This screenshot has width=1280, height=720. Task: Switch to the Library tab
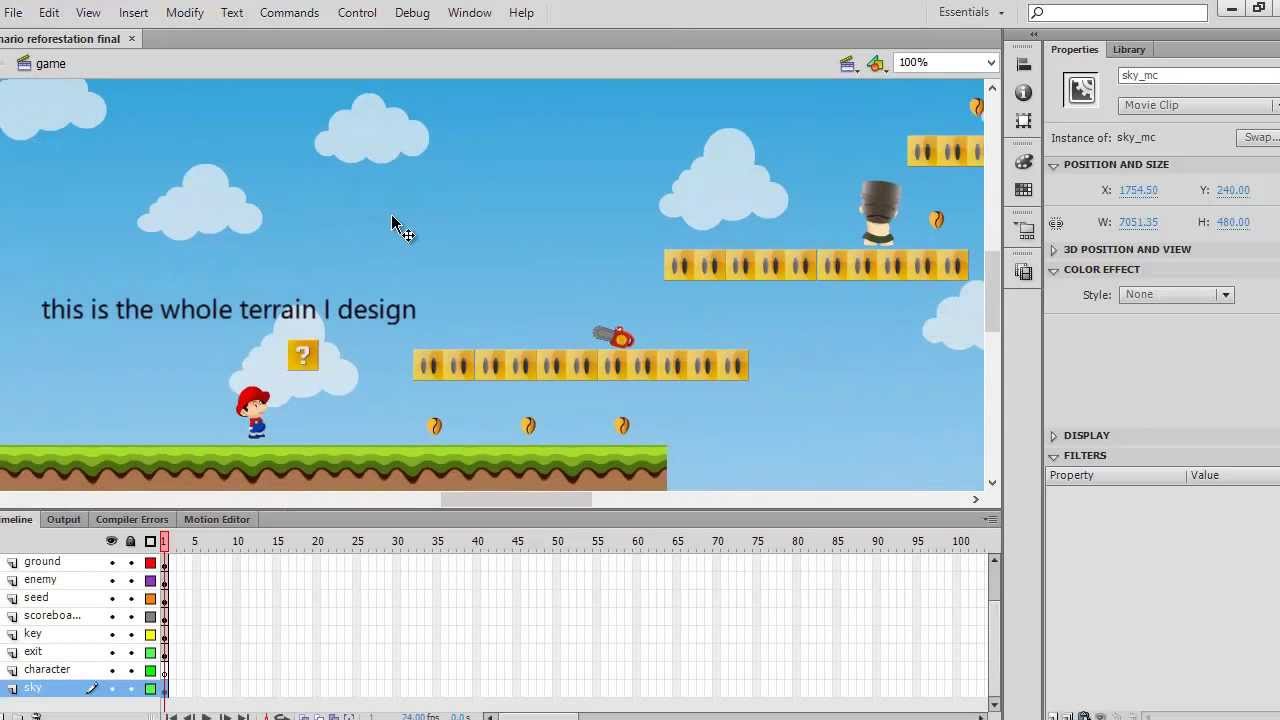(x=1129, y=49)
